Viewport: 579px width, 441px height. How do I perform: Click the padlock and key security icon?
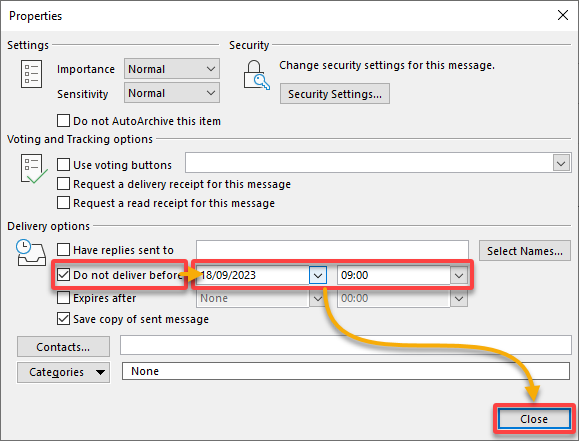click(x=256, y=75)
